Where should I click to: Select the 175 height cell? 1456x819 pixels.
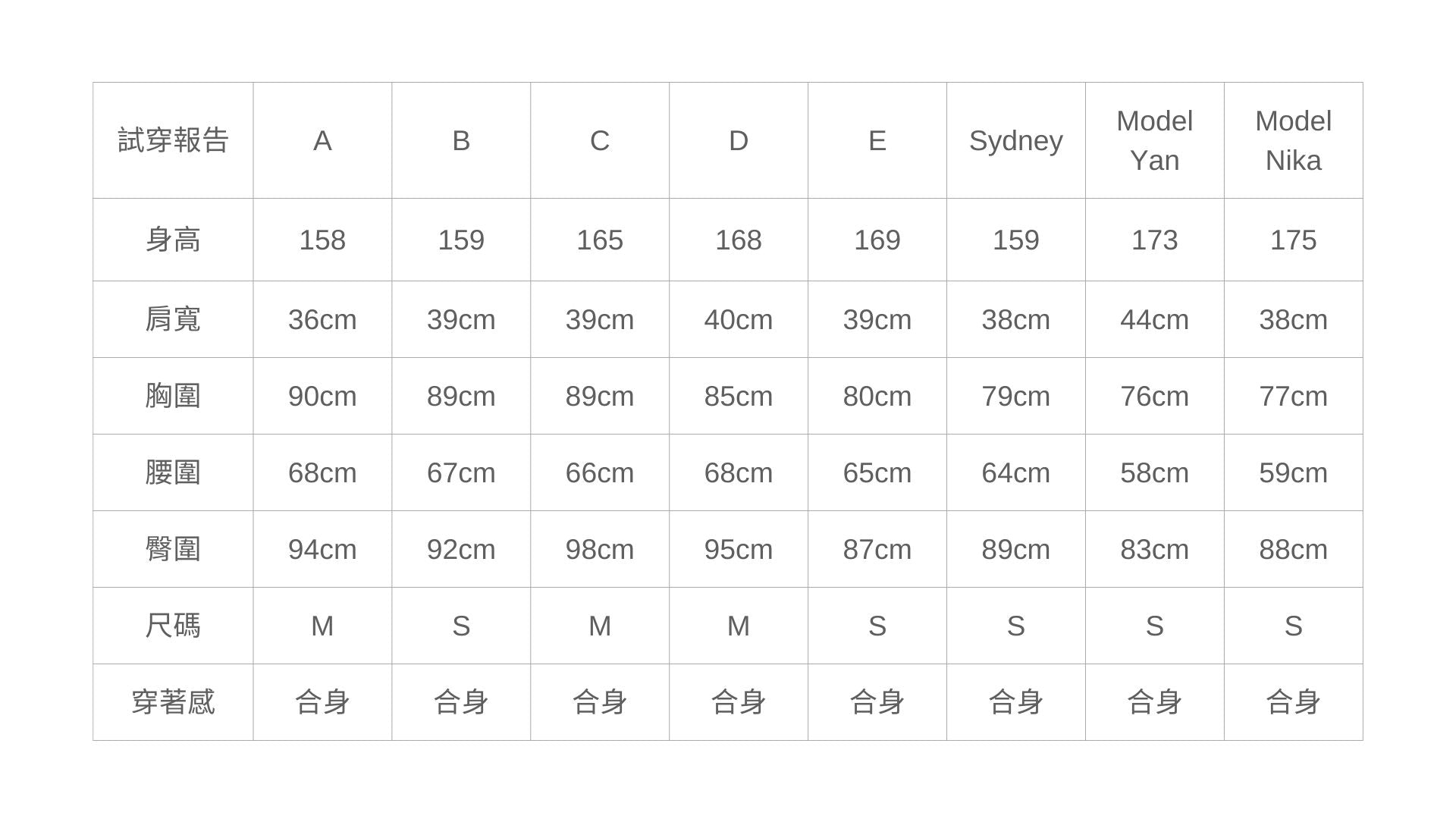pyautogui.click(x=1293, y=240)
